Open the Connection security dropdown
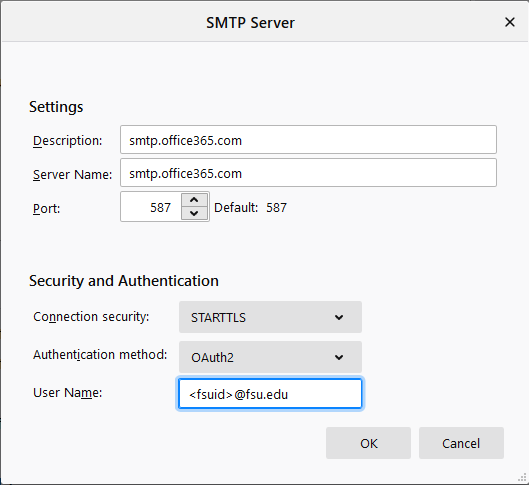Image resolution: width=529 pixels, height=485 pixels. click(270, 317)
